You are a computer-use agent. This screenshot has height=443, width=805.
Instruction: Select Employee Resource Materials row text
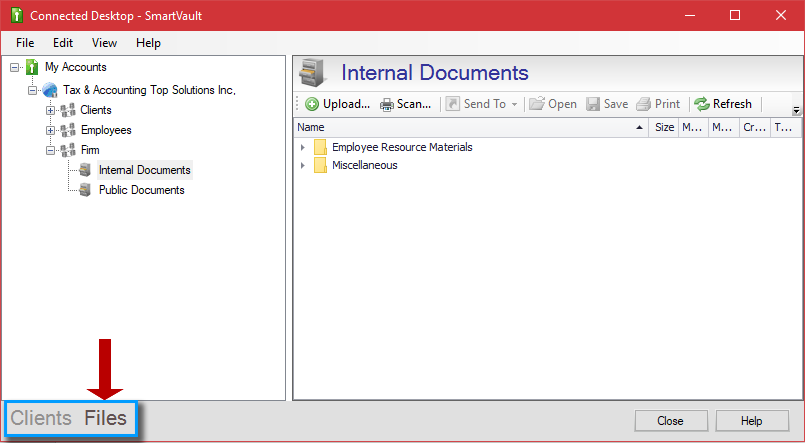click(402, 147)
